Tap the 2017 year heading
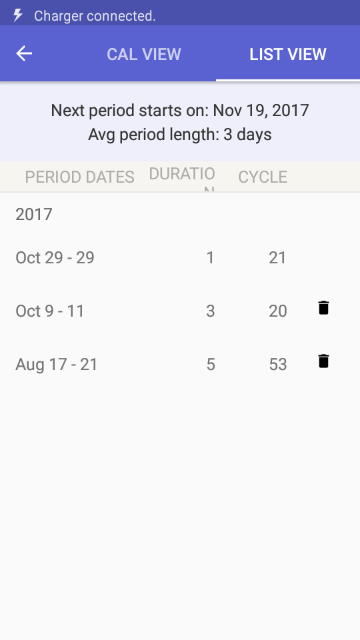The height and width of the screenshot is (640, 360). click(x=34, y=214)
